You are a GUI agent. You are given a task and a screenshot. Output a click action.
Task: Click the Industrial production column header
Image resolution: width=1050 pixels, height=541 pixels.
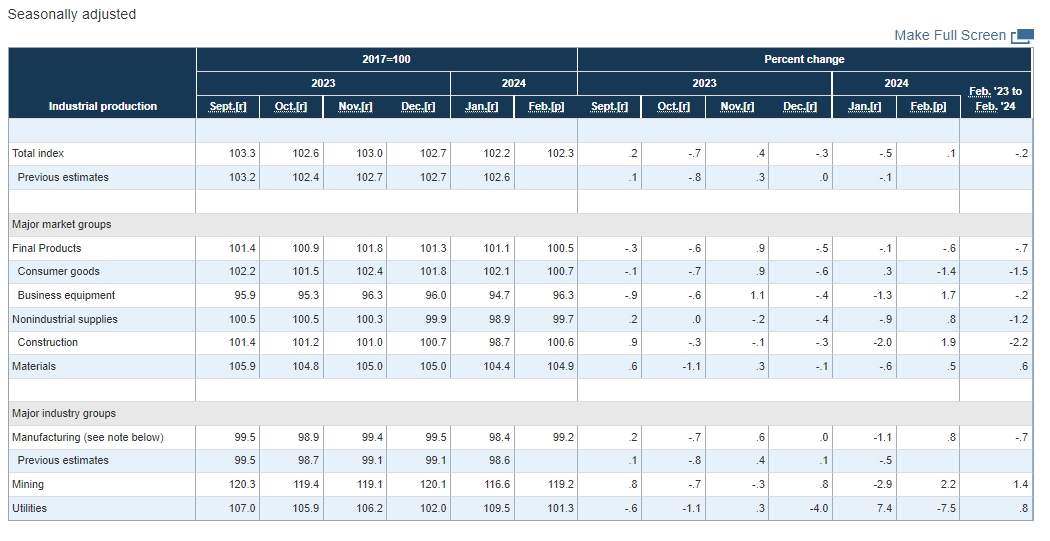pos(103,106)
